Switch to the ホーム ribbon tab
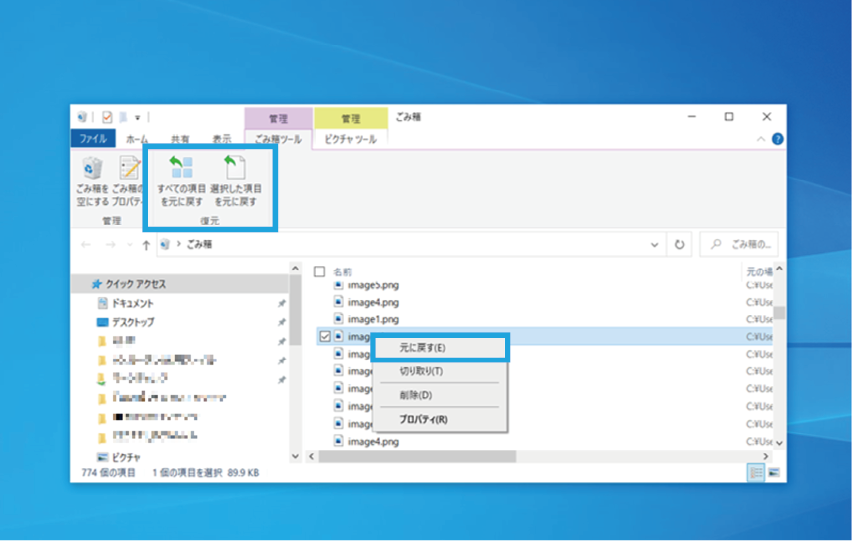 [137, 139]
